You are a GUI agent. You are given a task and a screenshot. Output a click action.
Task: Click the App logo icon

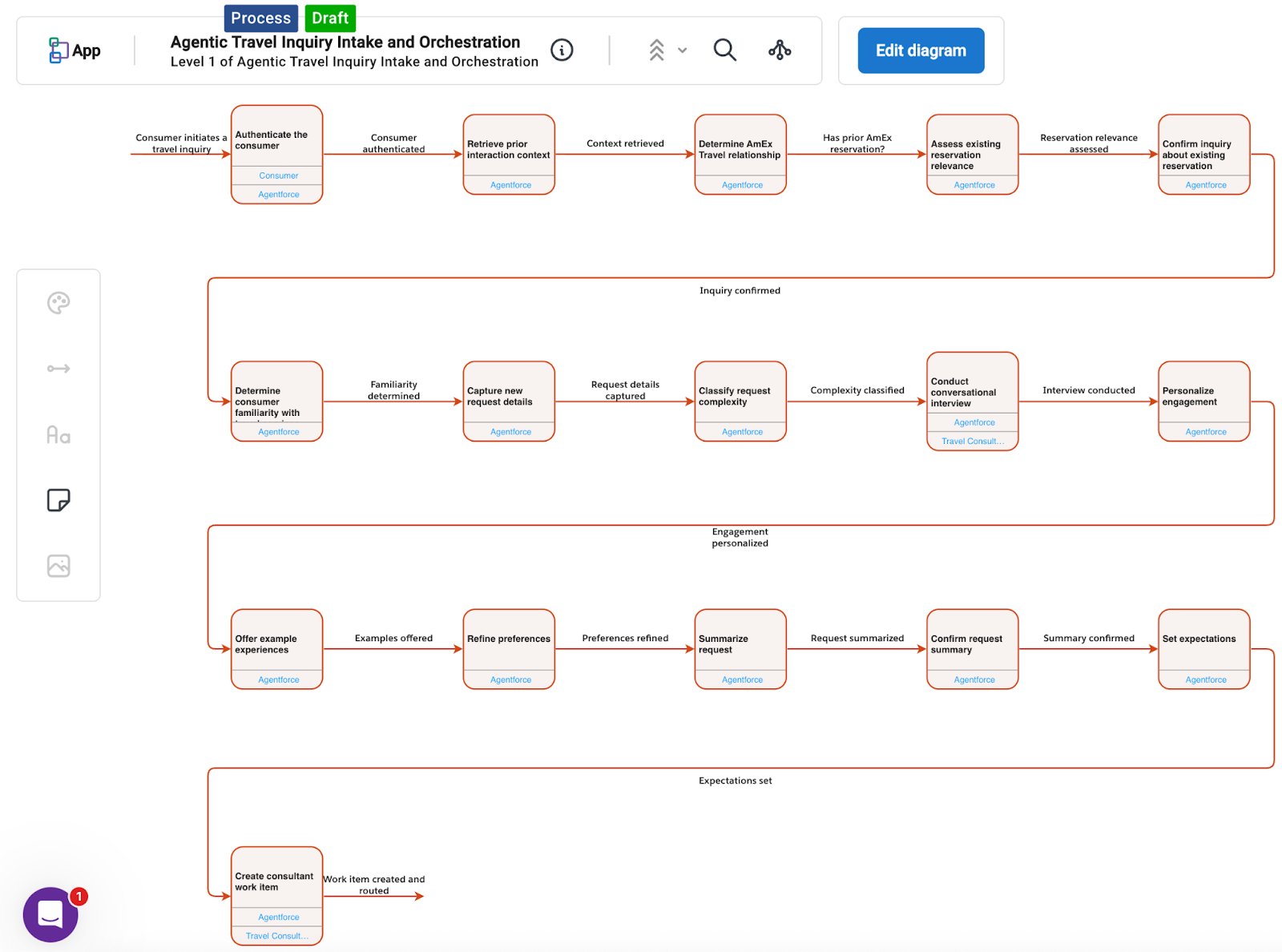pos(58,50)
